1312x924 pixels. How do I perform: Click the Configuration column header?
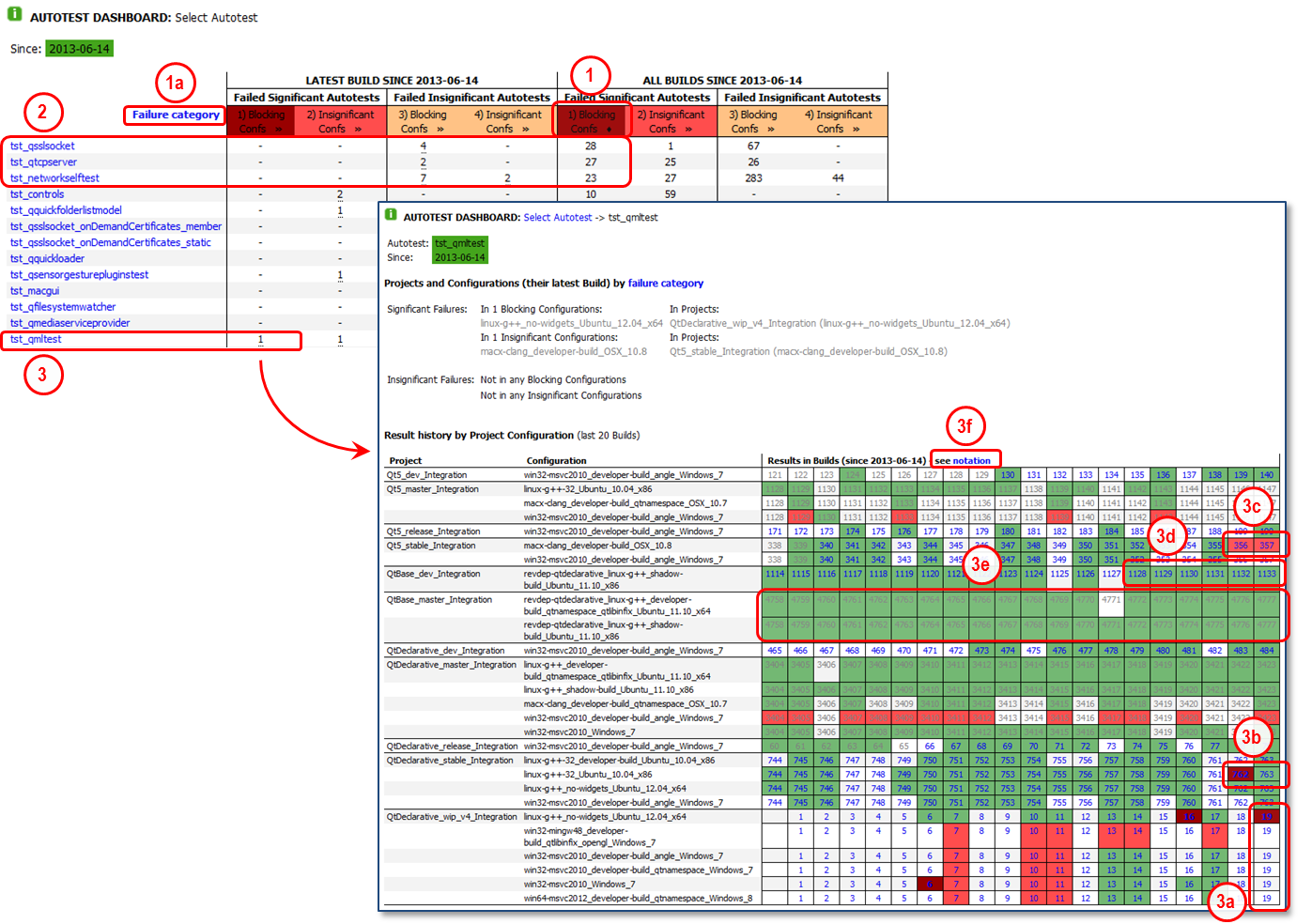[556, 460]
